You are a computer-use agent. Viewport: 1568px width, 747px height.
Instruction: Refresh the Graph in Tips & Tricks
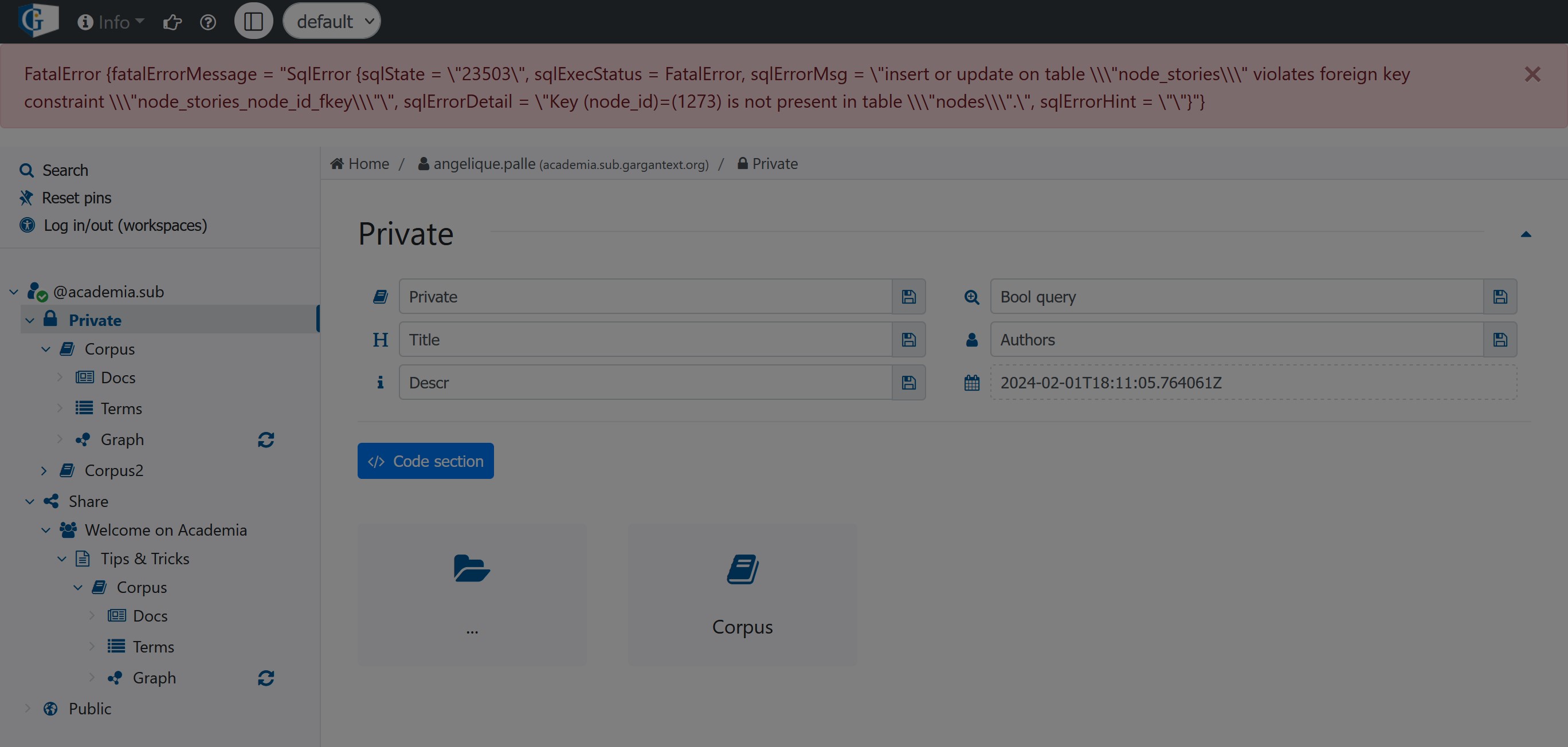[266, 678]
